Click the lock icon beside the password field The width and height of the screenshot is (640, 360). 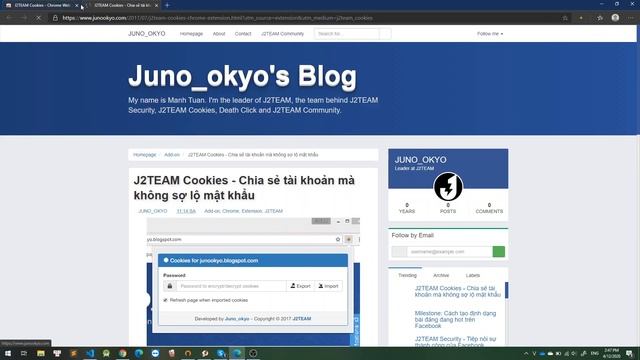point(170,286)
